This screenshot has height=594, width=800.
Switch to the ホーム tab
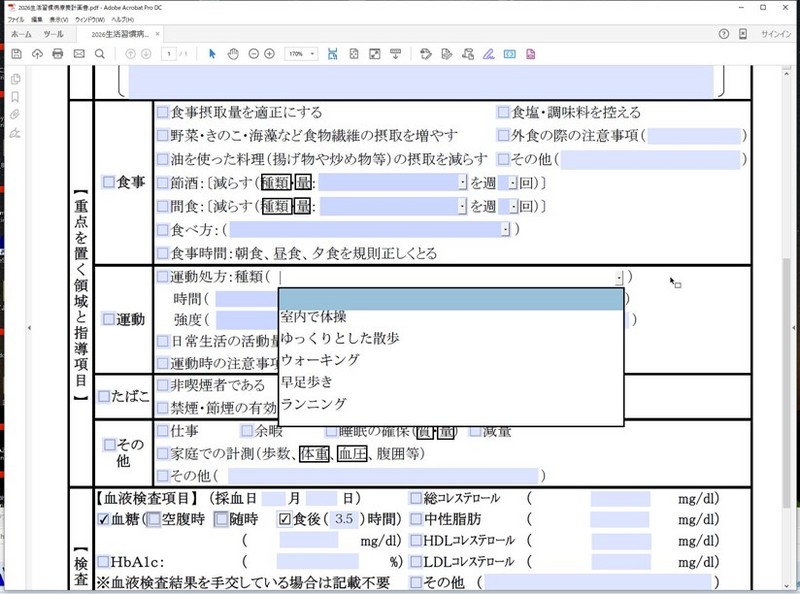[x=21, y=34]
